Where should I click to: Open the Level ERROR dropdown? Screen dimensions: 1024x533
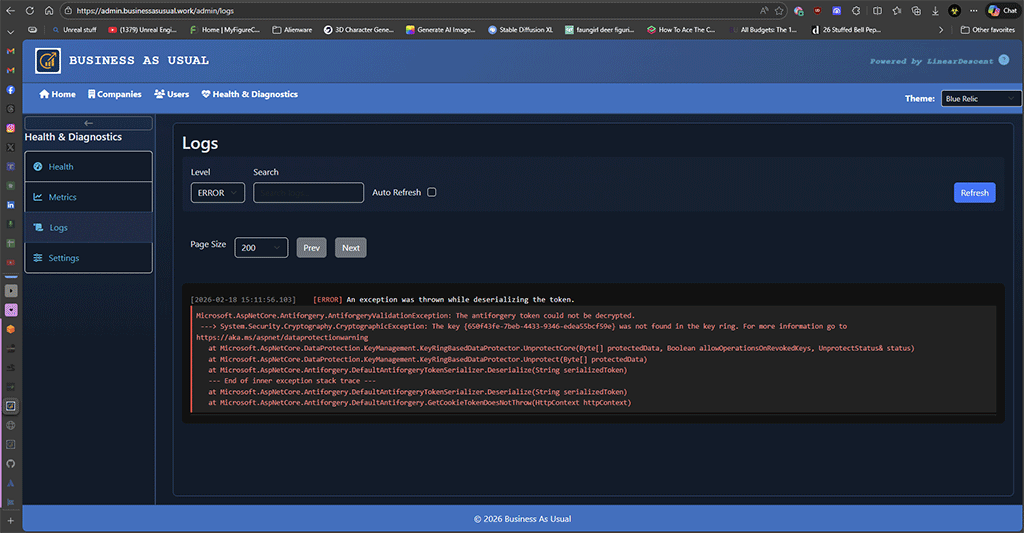click(217, 193)
